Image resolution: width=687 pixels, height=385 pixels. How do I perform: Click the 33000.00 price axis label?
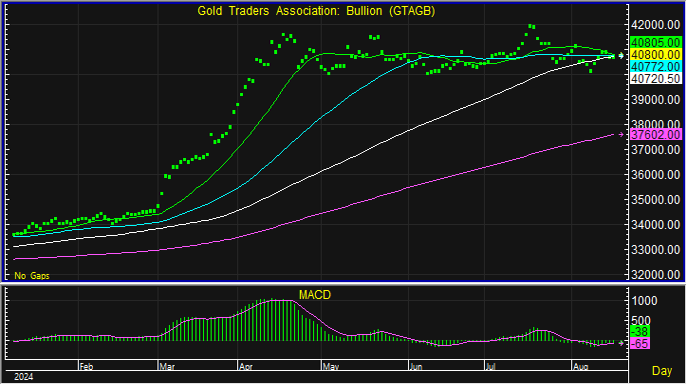tap(655, 250)
